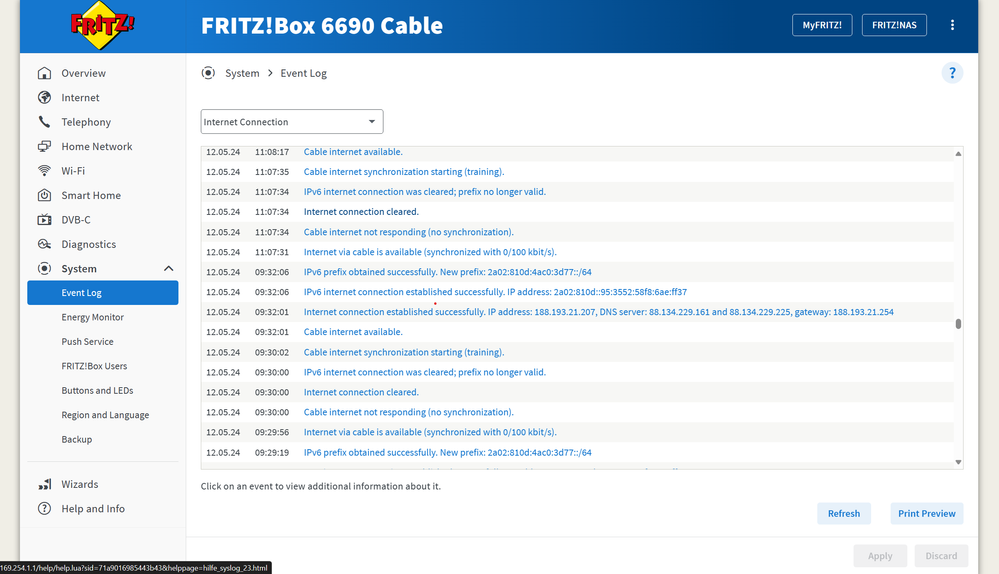Click the Internet globe icon
The image size is (999, 574).
point(44,98)
